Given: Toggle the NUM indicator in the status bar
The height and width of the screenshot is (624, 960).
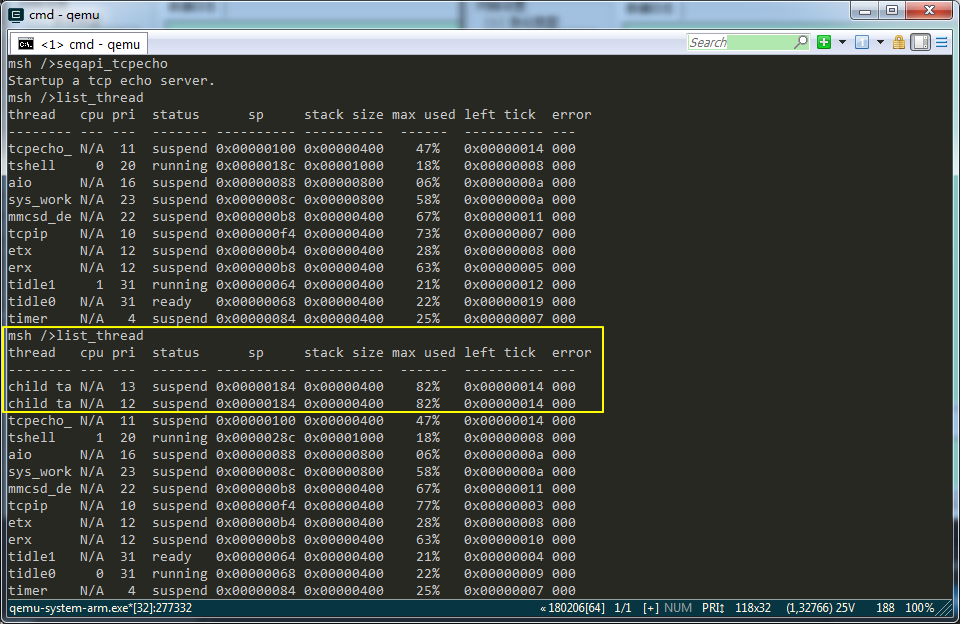Looking at the screenshot, I should (680, 607).
